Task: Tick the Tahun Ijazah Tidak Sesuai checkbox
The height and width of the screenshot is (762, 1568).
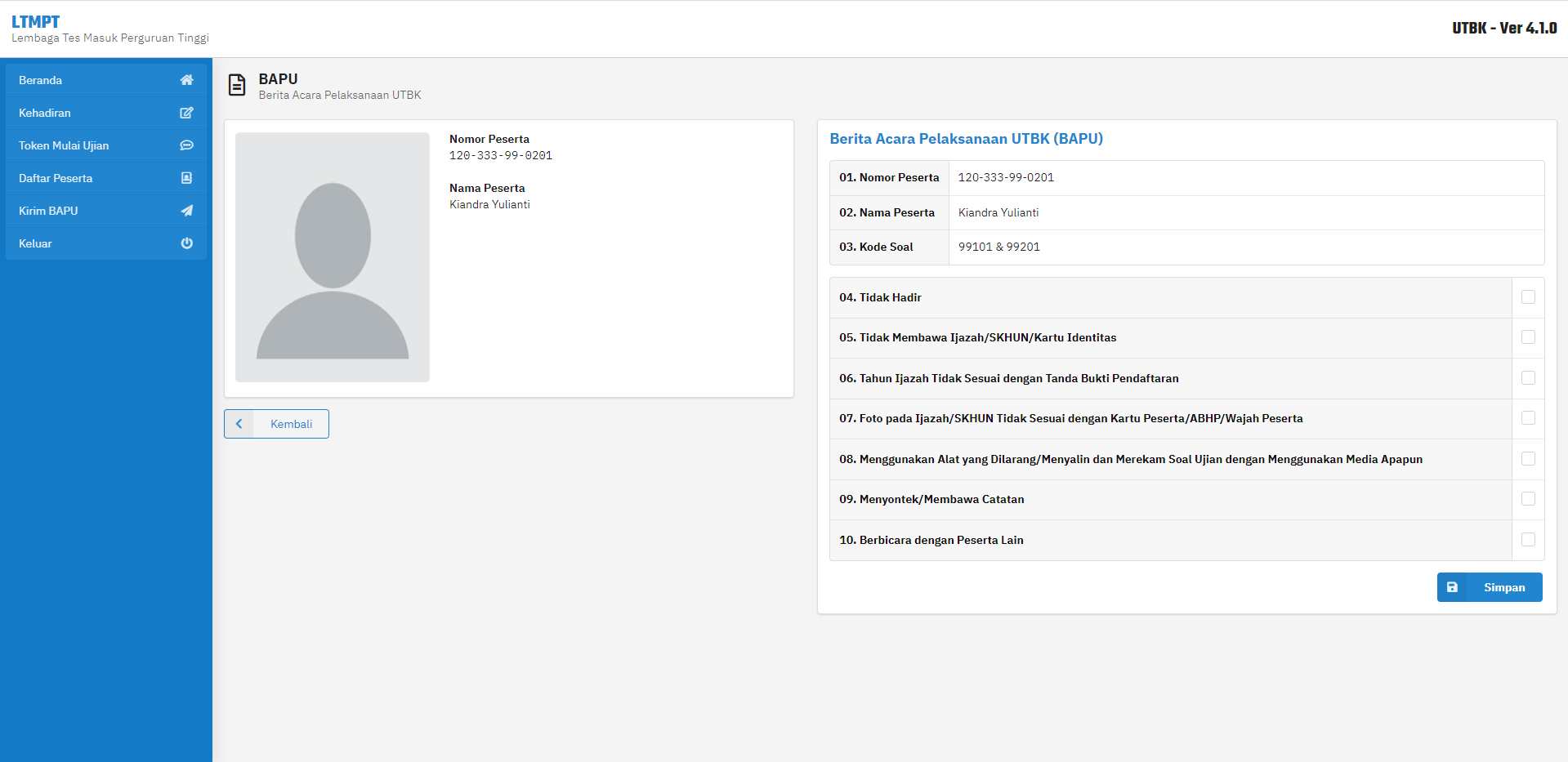Action: tap(1528, 378)
